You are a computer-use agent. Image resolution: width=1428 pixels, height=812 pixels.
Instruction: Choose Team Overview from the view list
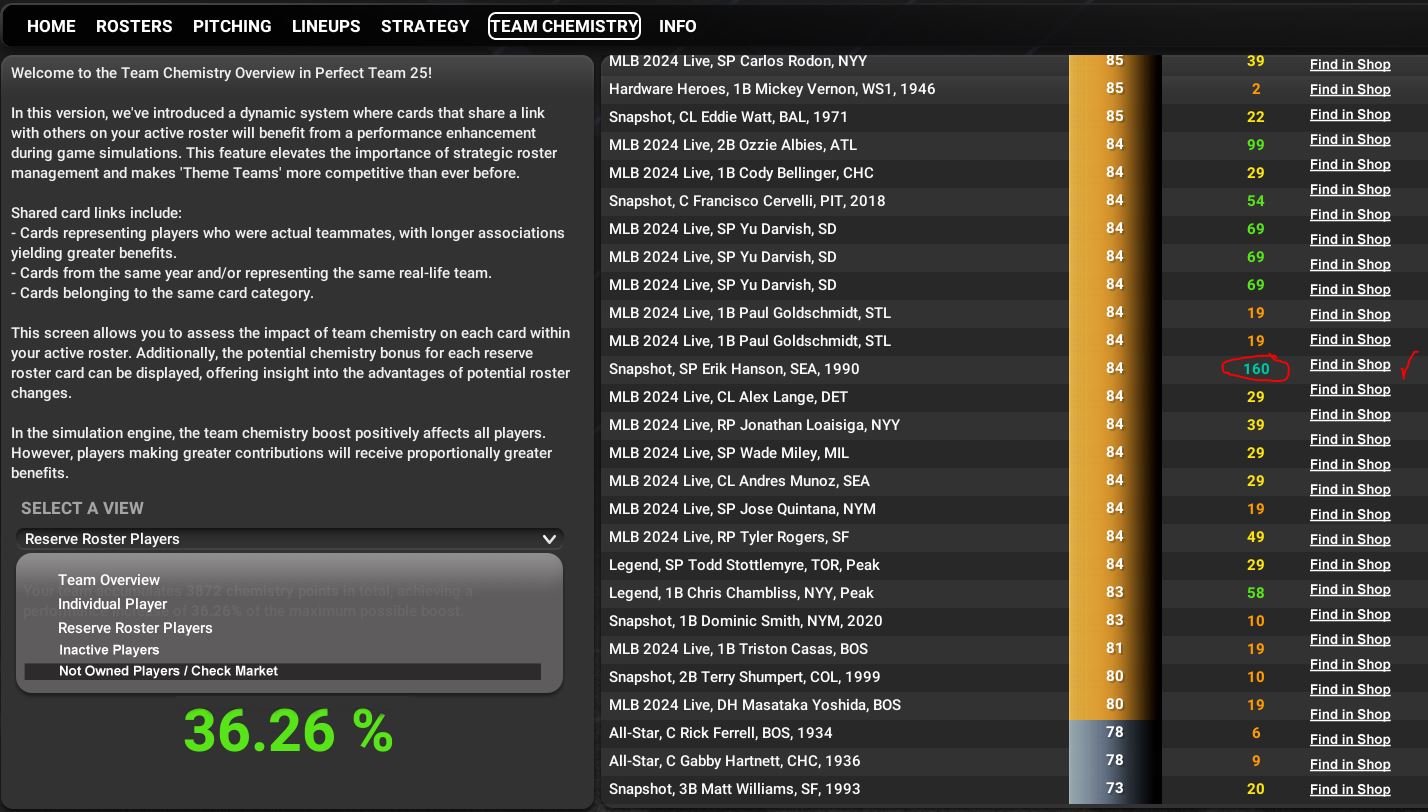[109, 580]
